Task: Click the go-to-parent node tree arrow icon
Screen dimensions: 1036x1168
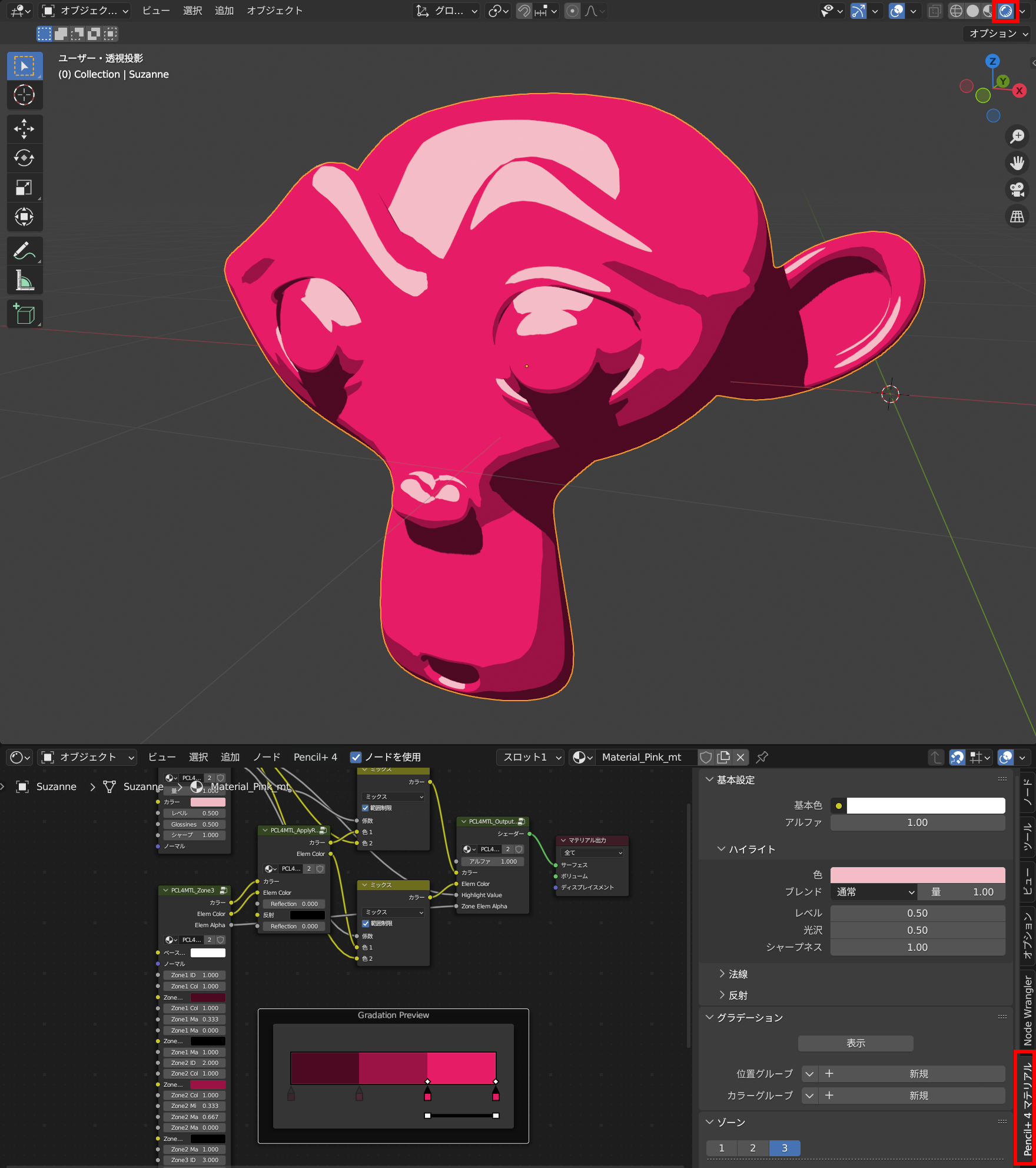Action: pyautogui.click(x=936, y=757)
